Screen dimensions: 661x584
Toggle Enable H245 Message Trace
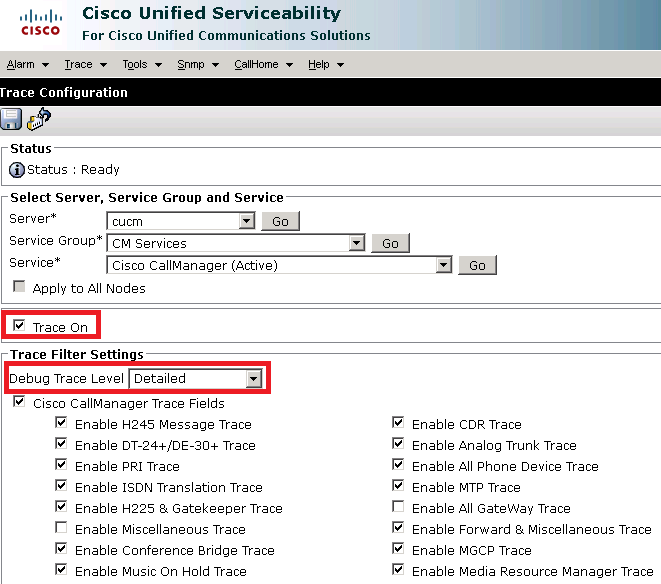[x=61, y=422]
